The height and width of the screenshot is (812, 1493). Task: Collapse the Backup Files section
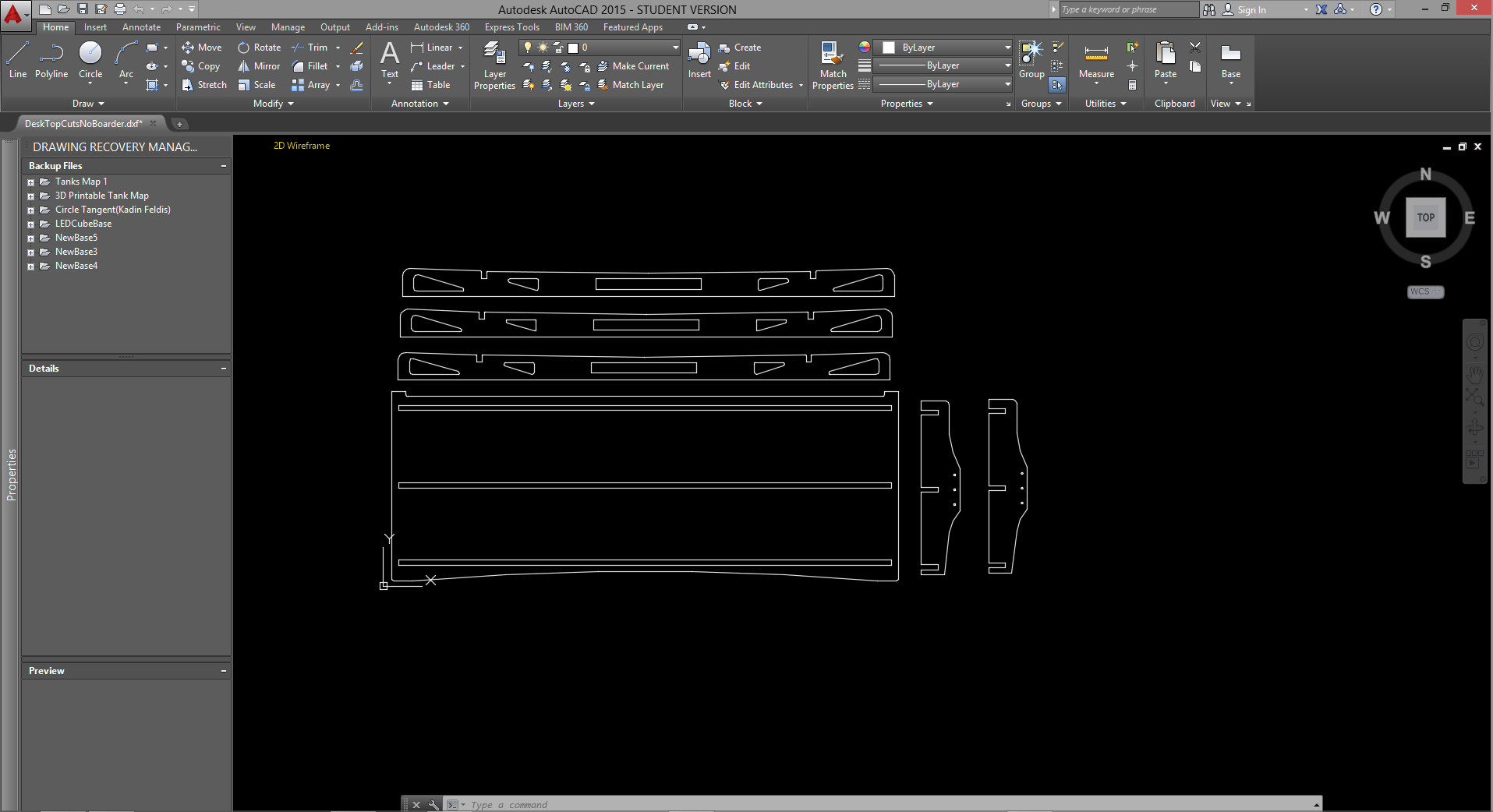[x=224, y=166]
